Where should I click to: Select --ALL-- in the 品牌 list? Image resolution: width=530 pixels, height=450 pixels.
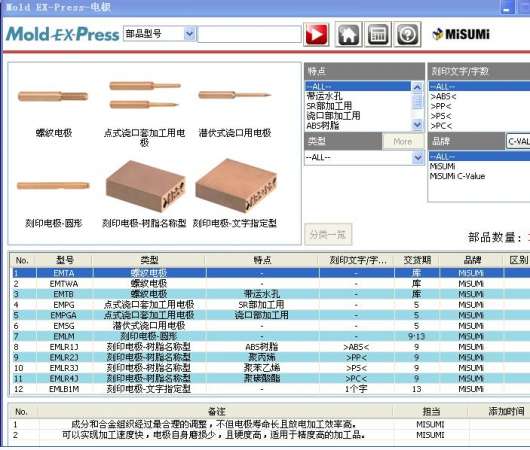[479, 157]
